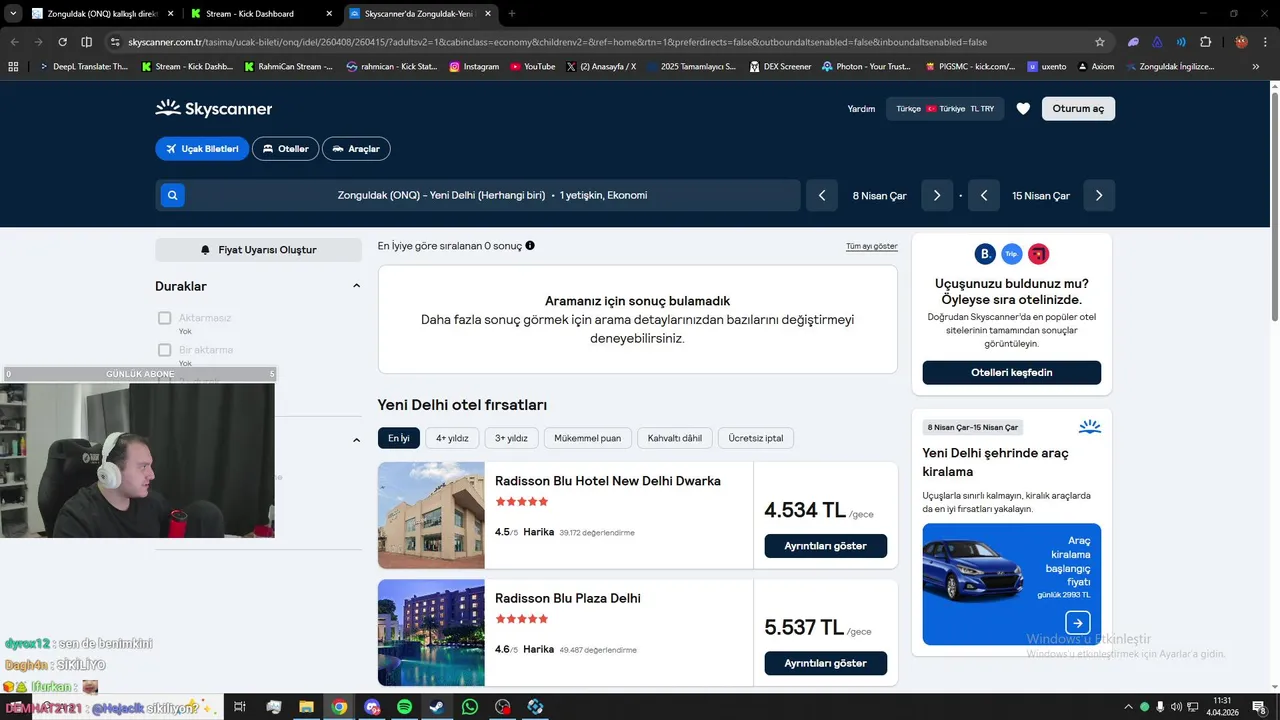This screenshot has height=720, width=1280.
Task: Click the page vertical scrollbar
Action: coord(1274,205)
